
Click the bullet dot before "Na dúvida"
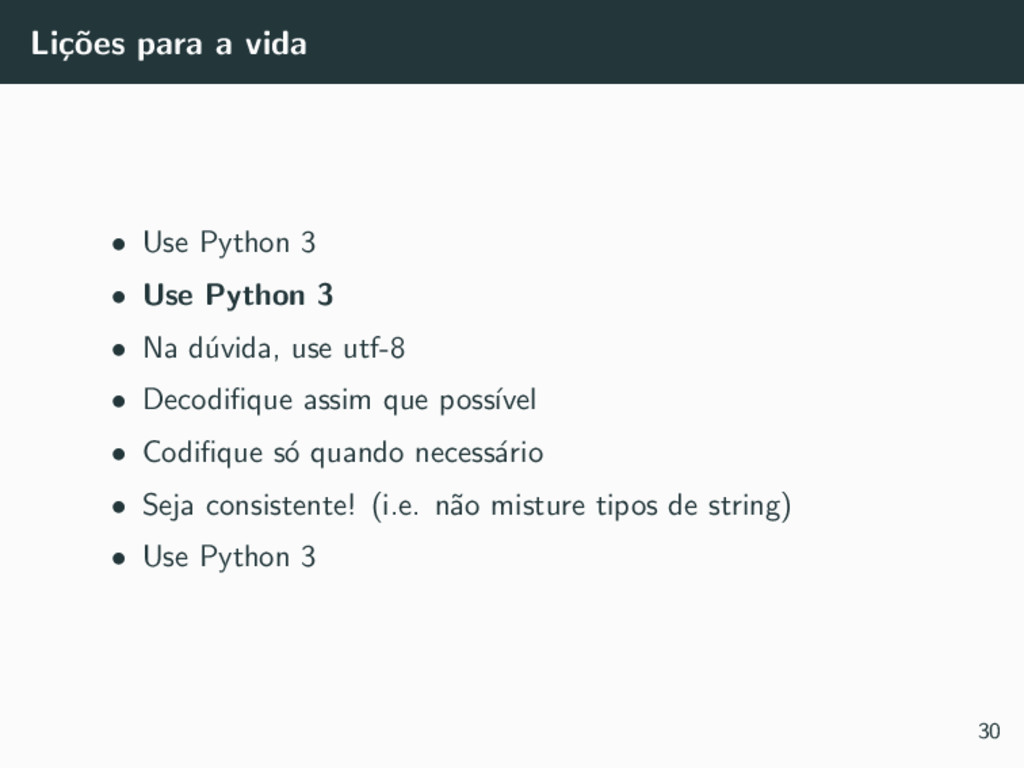click(x=118, y=350)
